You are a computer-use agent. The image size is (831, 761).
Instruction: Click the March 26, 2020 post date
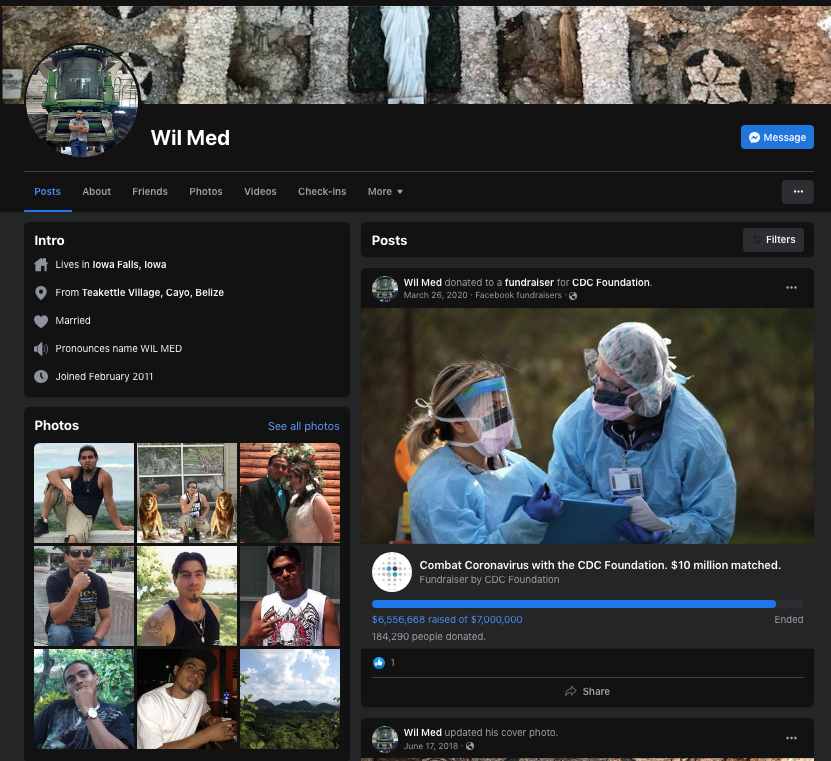[436, 295]
